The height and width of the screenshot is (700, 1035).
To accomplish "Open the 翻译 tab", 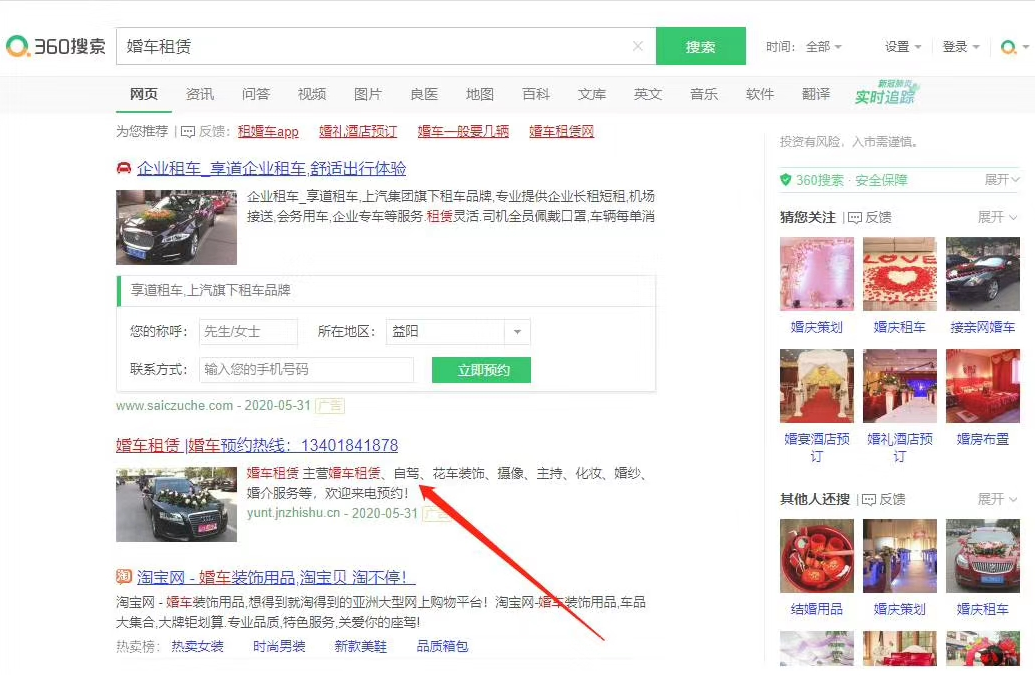I will [x=816, y=94].
